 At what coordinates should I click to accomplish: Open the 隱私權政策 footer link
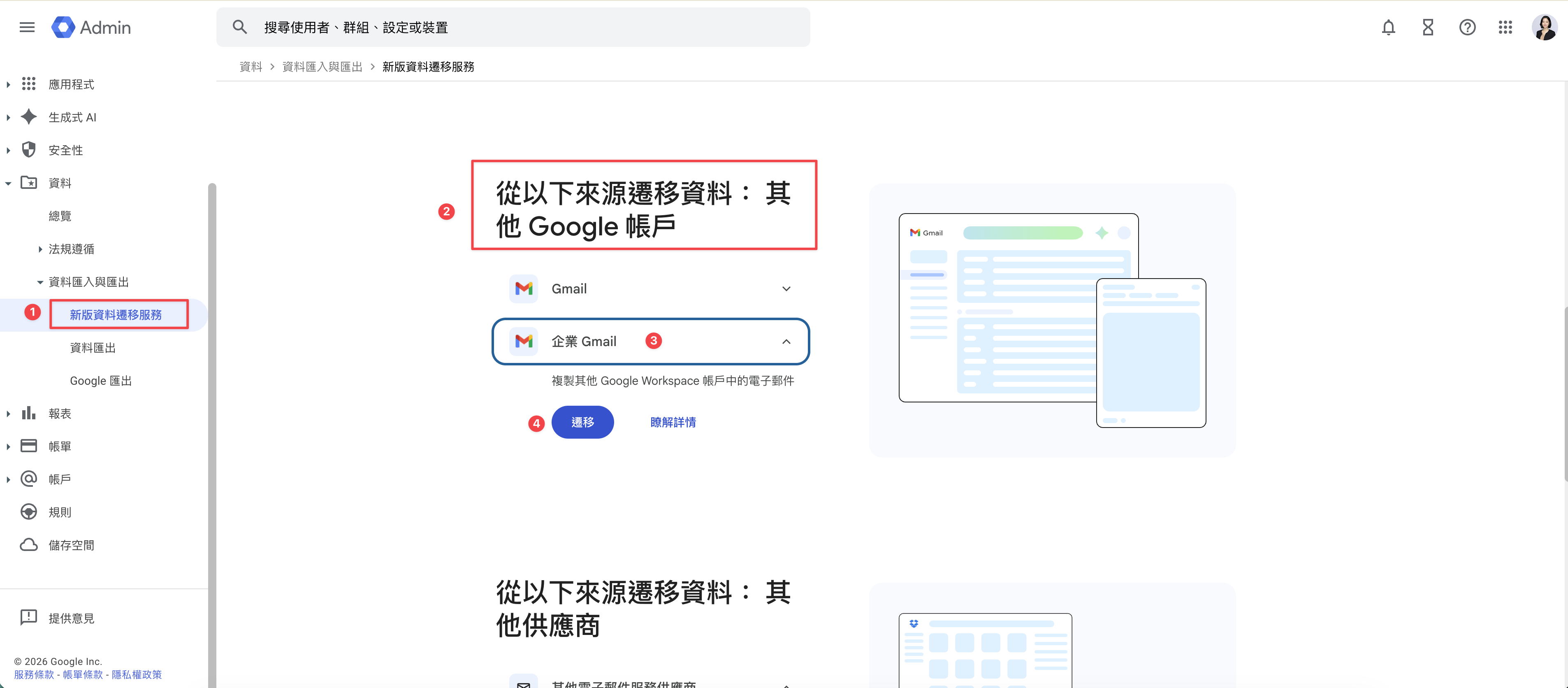tap(136, 674)
